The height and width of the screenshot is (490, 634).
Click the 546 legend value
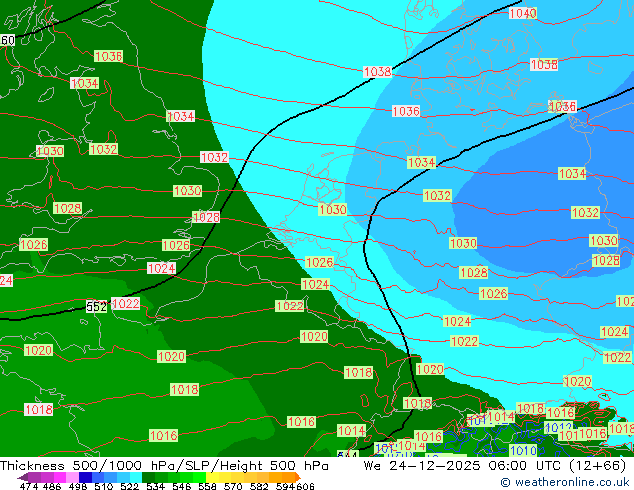182,486
